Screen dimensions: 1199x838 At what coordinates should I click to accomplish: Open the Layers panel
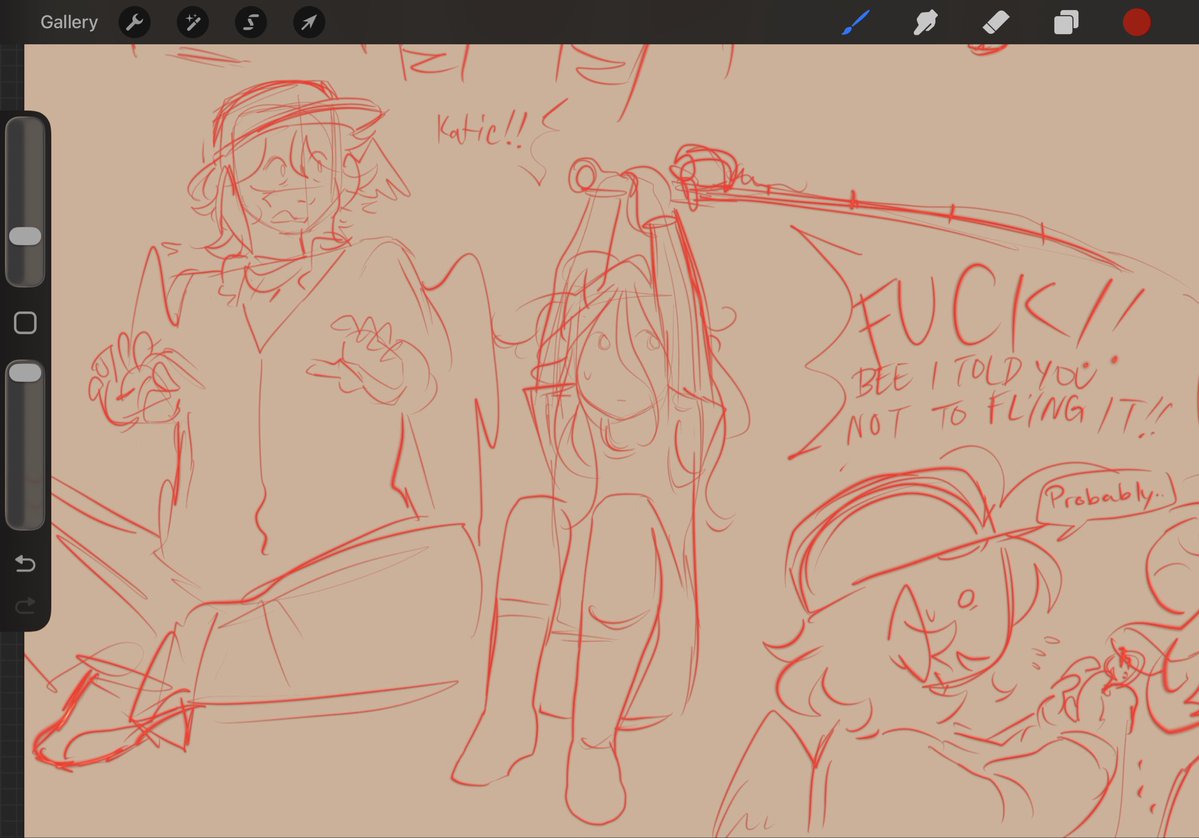coord(1066,22)
